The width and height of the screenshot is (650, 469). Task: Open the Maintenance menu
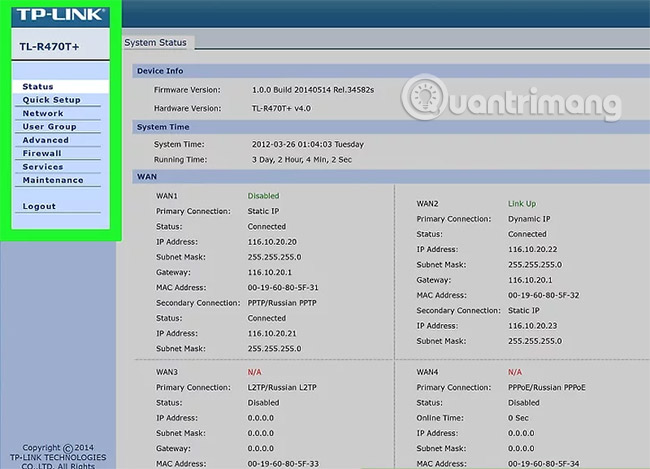click(x=53, y=180)
